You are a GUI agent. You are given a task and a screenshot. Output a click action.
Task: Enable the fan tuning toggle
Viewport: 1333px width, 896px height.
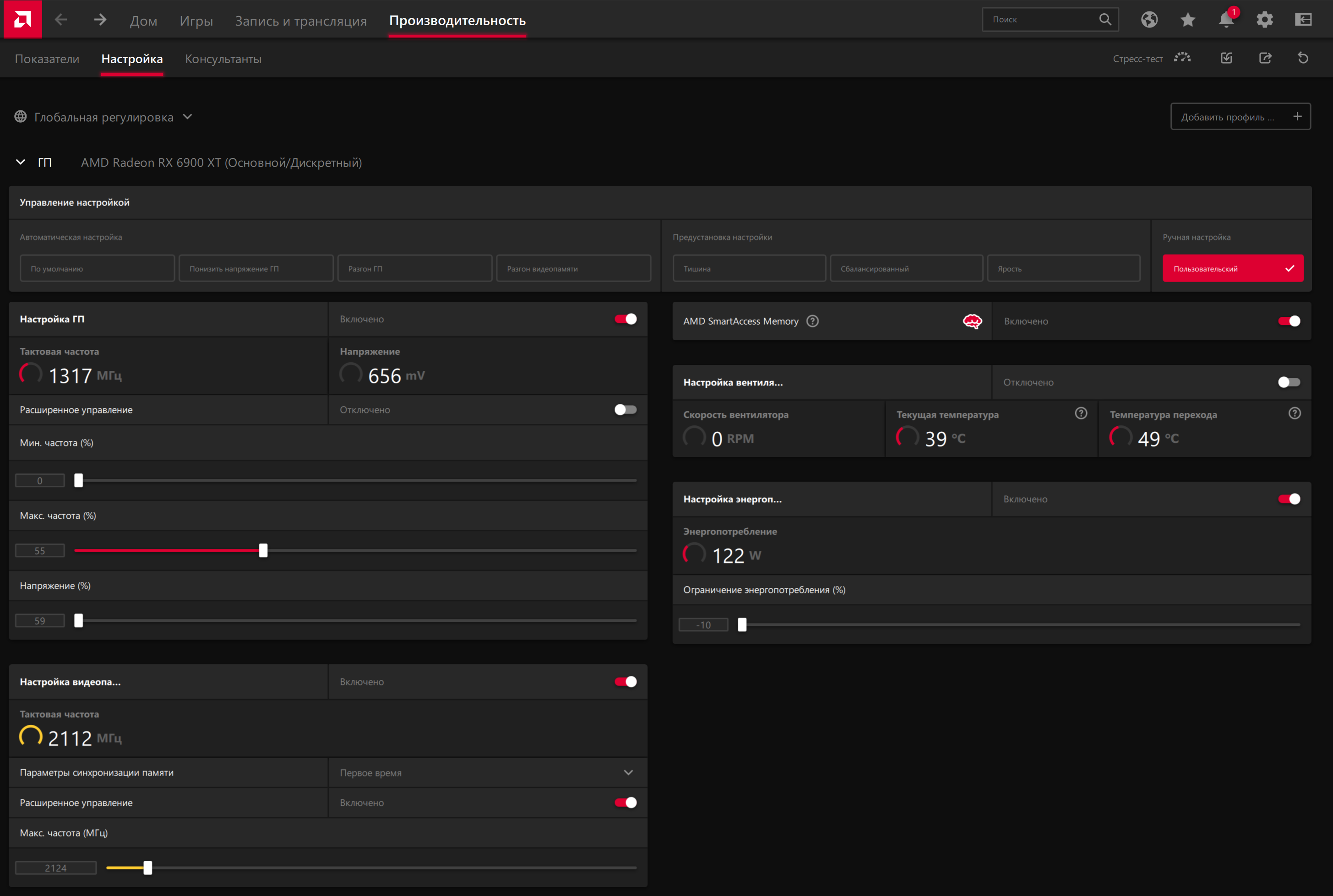pos(1289,382)
